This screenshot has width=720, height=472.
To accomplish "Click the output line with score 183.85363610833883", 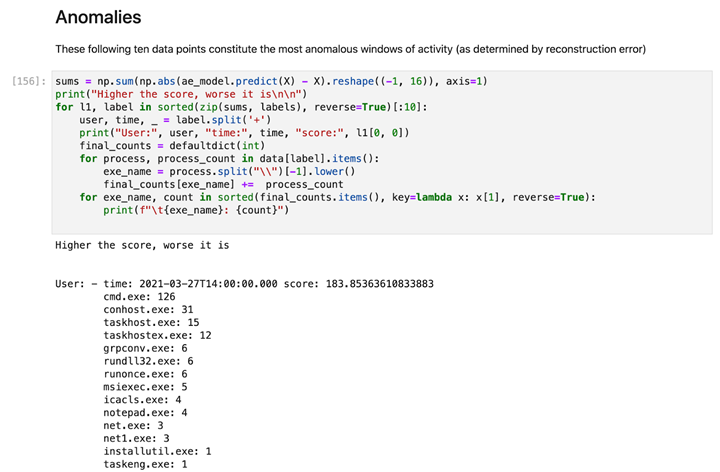I will pyautogui.click(x=245, y=284).
